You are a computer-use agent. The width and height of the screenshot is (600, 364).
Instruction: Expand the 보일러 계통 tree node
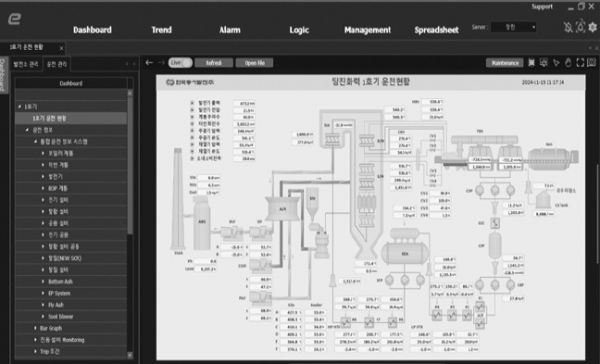[x=43, y=153]
